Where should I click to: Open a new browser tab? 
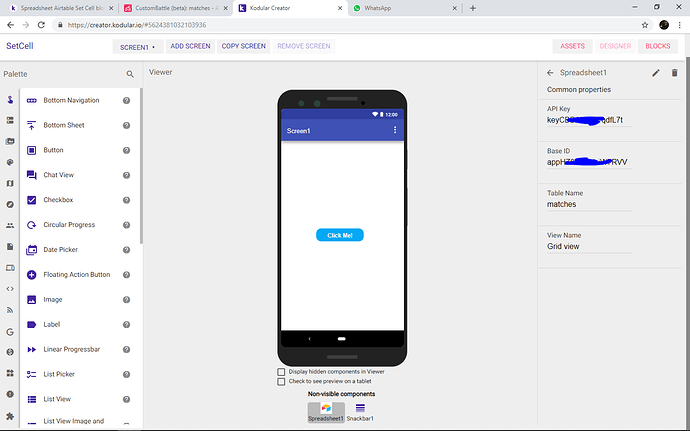click(x=473, y=8)
